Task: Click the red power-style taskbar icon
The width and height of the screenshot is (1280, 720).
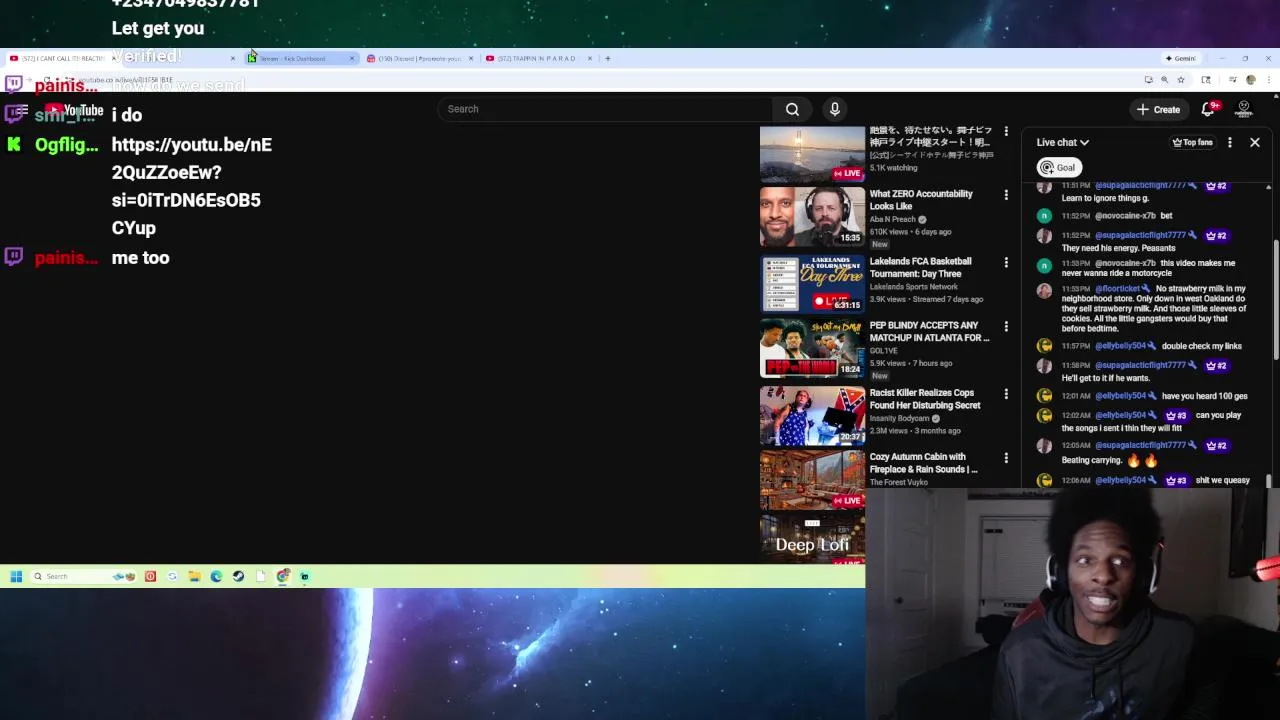Action: [150, 576]
